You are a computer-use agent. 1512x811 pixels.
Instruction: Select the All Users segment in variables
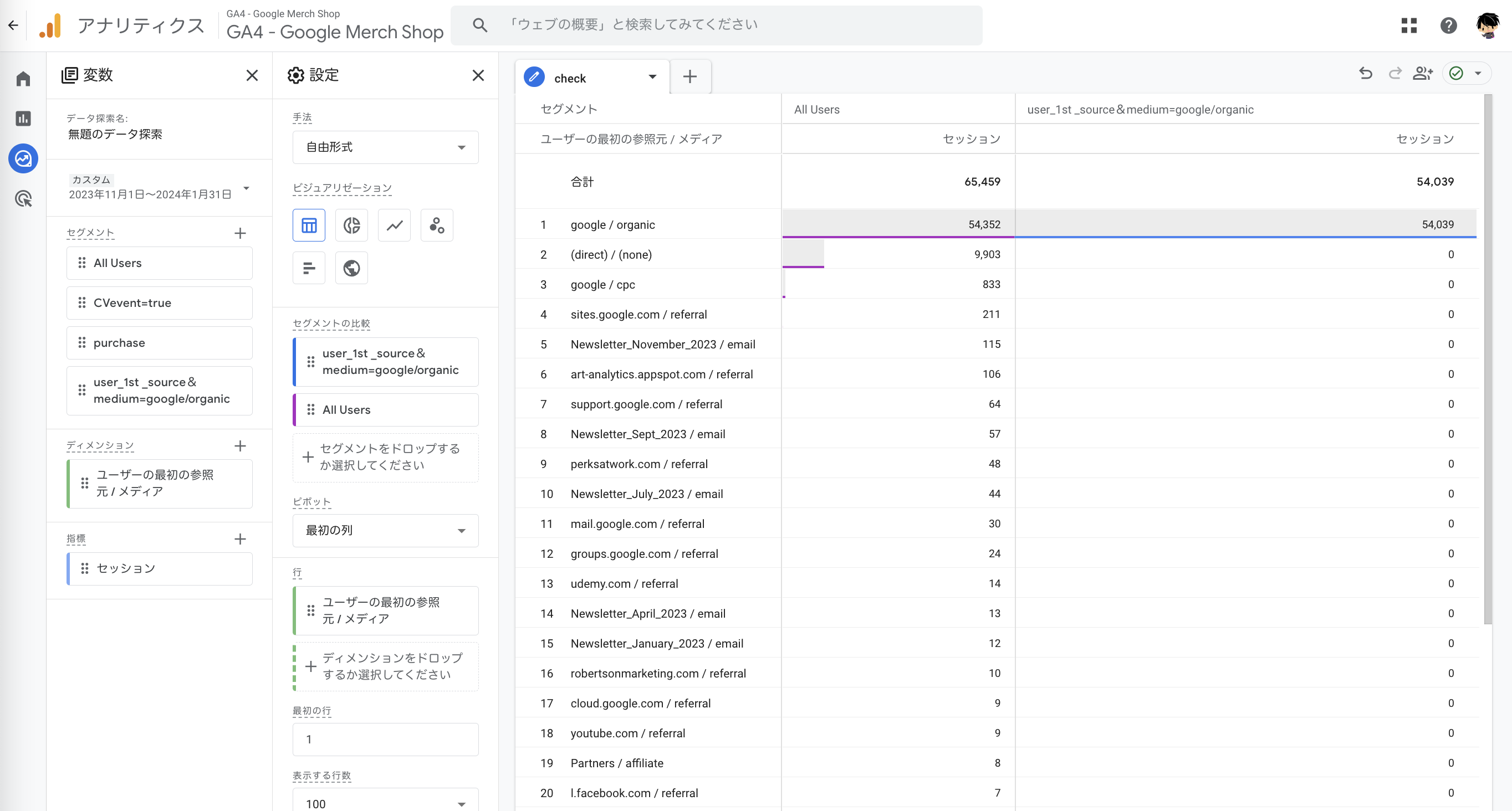point(160,263)
